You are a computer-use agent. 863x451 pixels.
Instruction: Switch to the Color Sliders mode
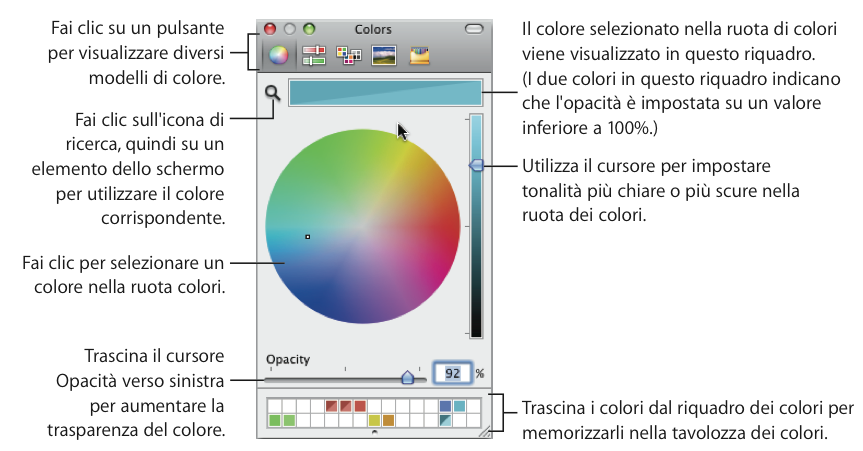[x=314, y=57]
